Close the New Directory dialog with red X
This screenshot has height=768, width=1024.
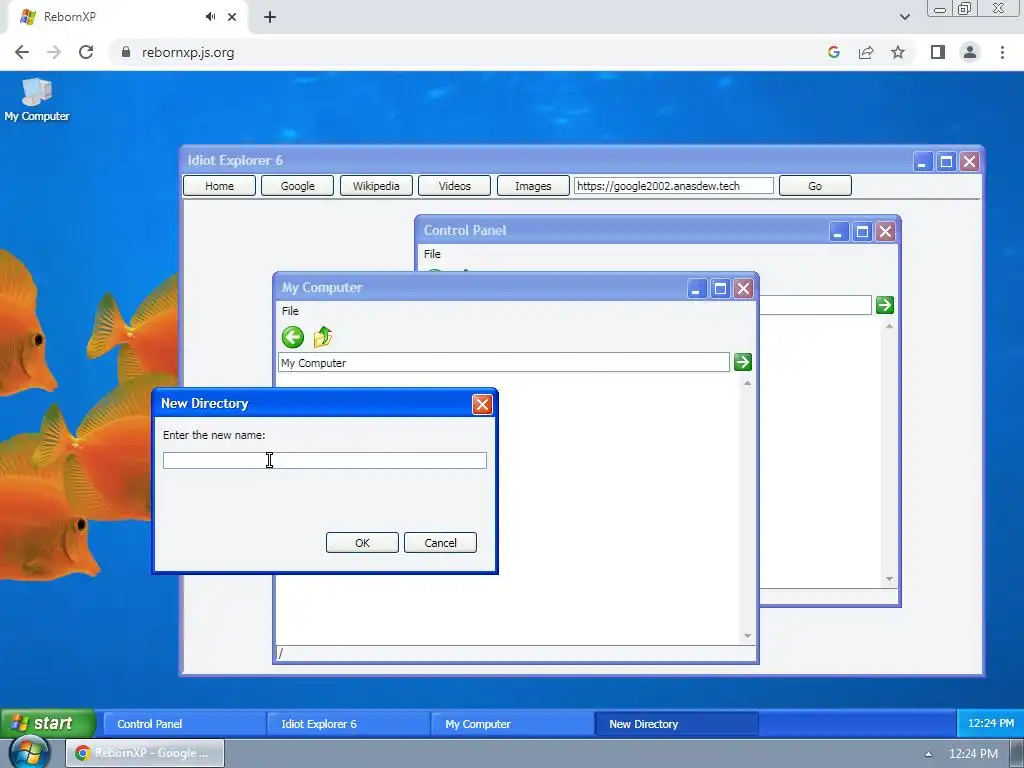click(x=482, y=404)
